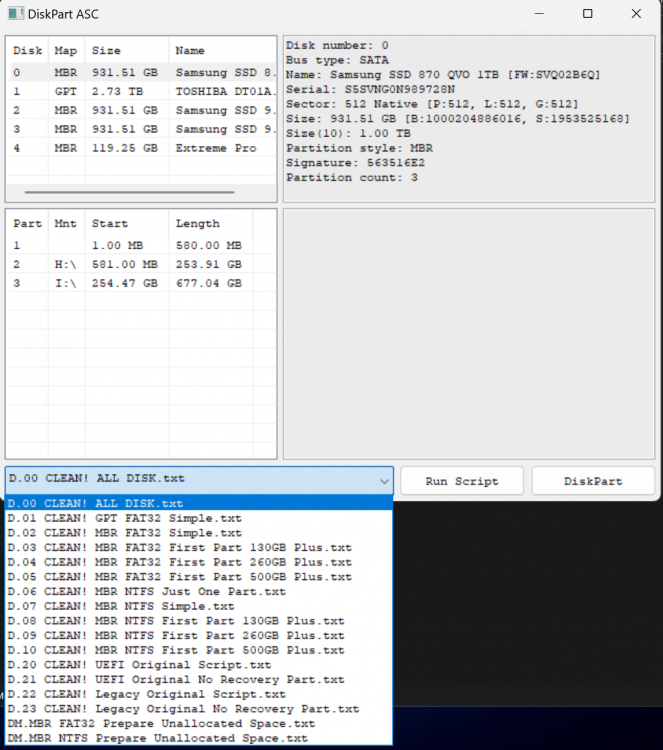This screenshot has width=663, height=750.
Task: Click the Bus type: SATA line
Action: pos(337,60)
